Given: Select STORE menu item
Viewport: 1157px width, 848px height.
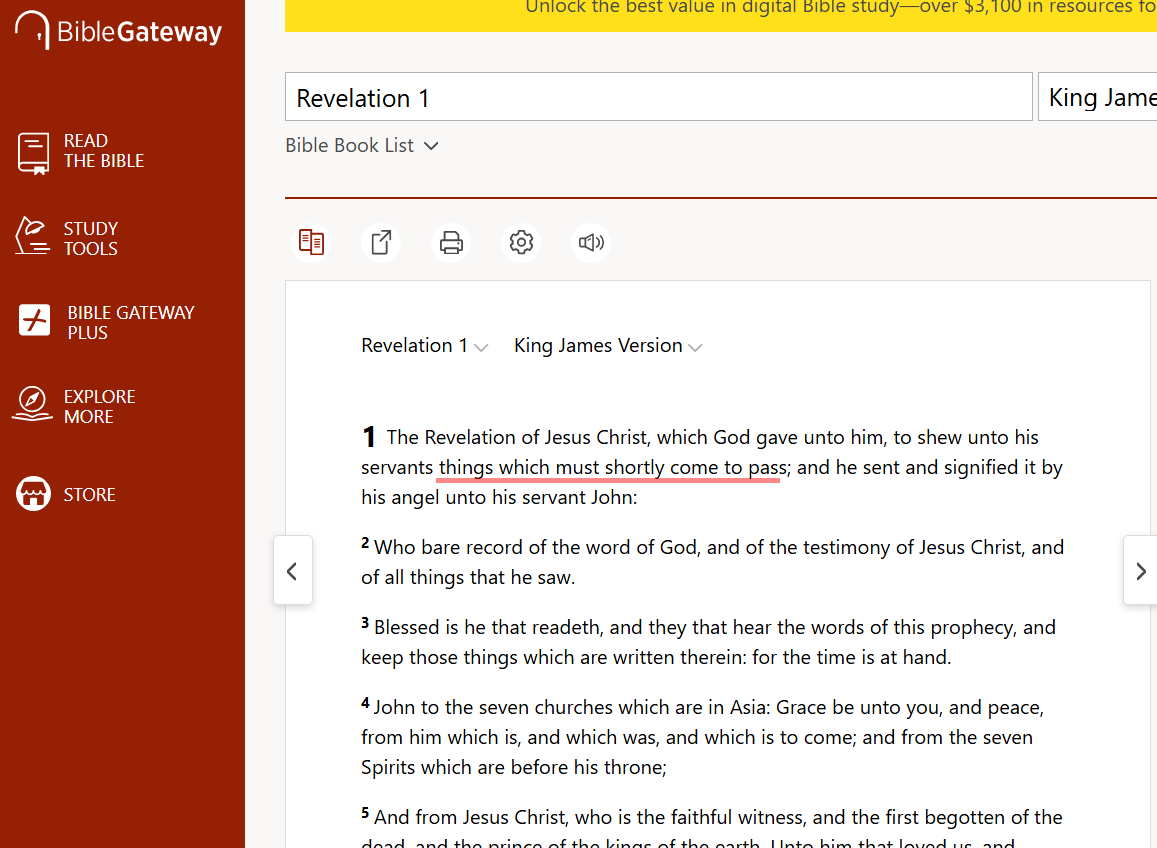Looking at the screenshot, I should (x=89, y=494).
